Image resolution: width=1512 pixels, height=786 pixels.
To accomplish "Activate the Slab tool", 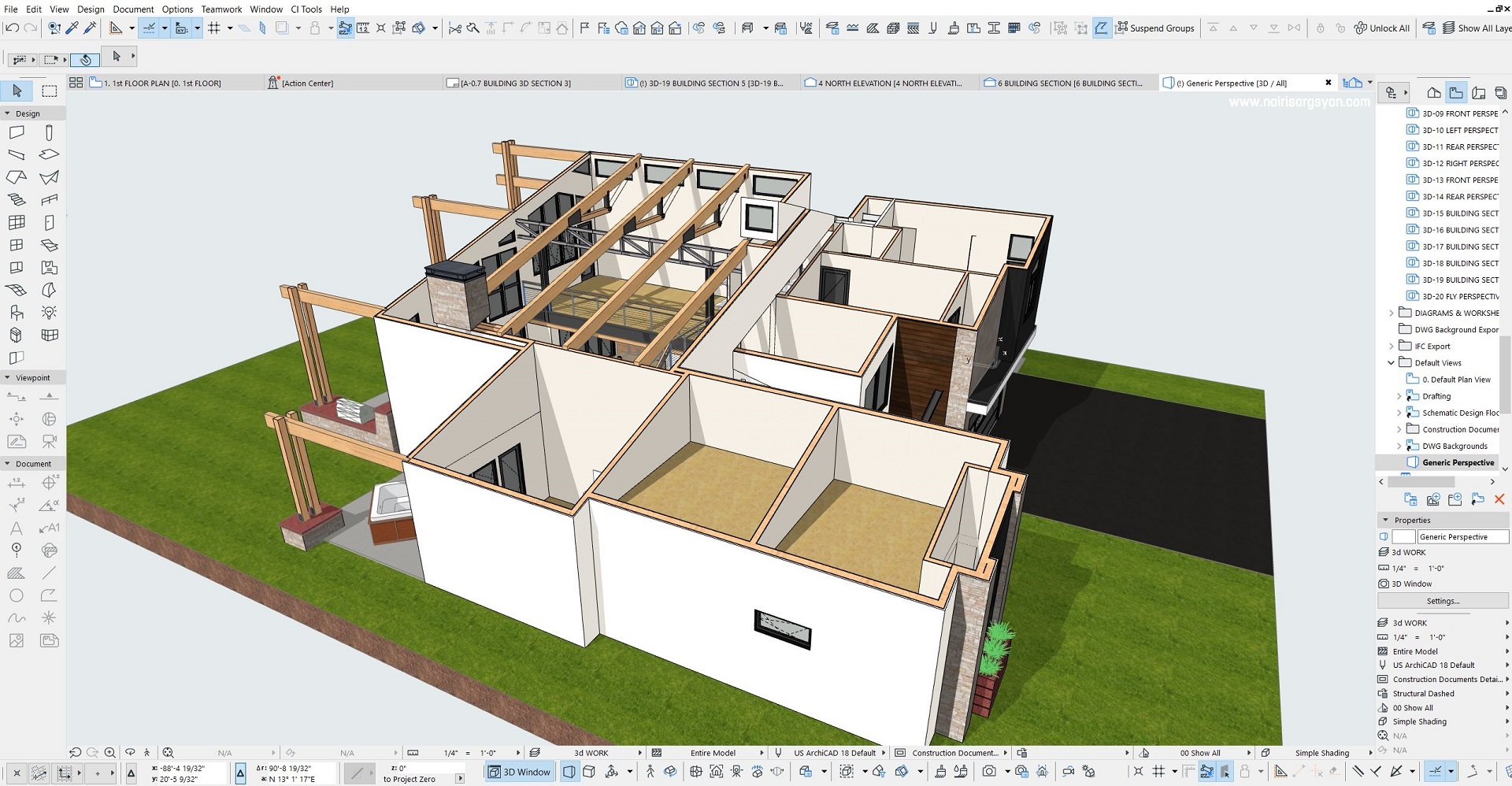I will 49,154.
